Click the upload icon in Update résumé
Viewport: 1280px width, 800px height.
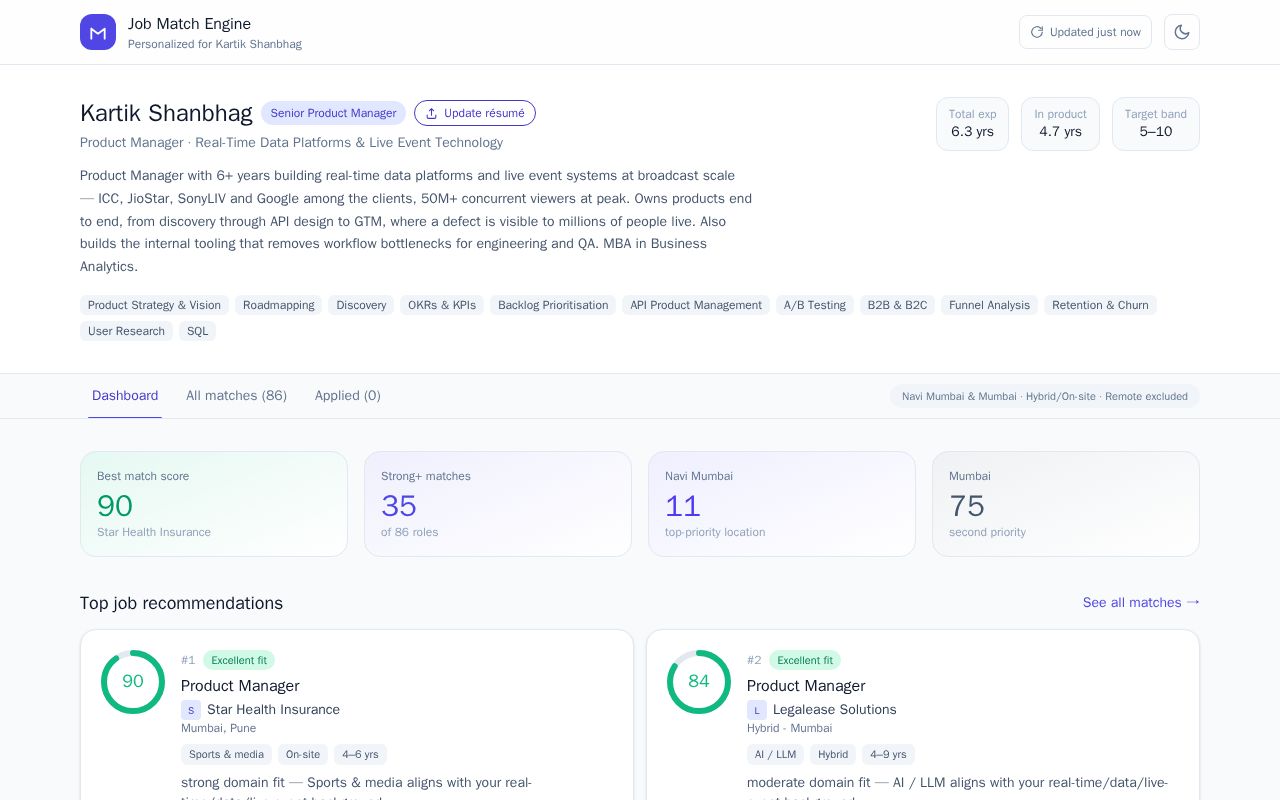(x=432, y=113)
